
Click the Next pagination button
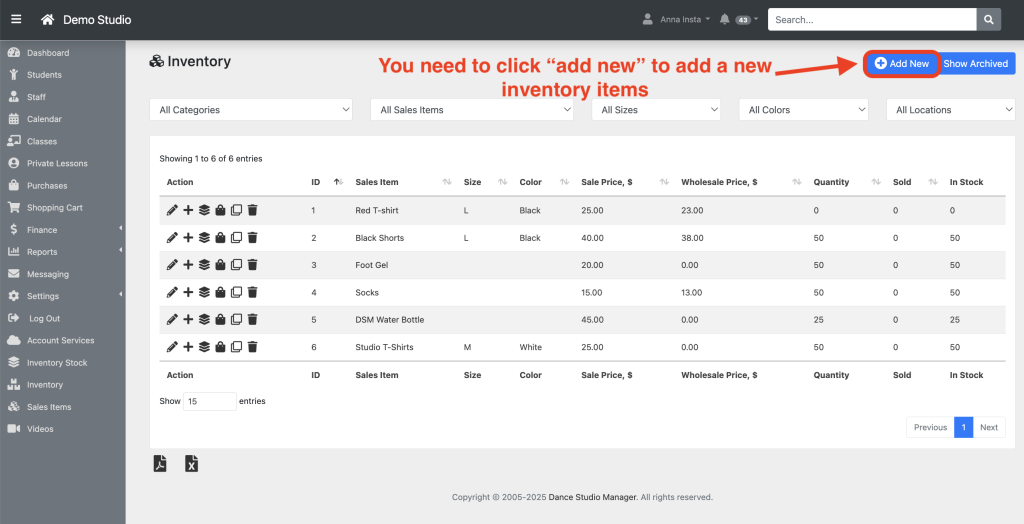tap(989, 427)
